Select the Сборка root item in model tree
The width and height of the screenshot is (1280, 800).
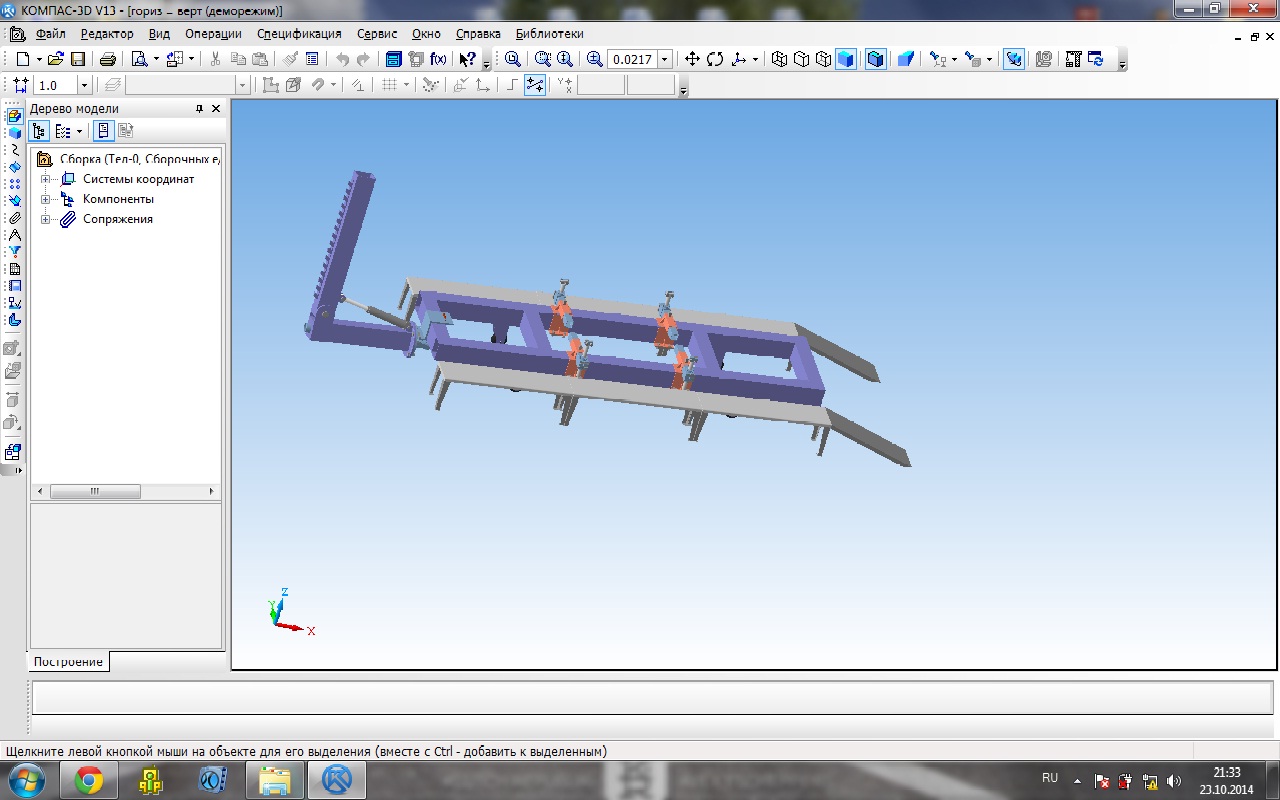coord(139,159)
